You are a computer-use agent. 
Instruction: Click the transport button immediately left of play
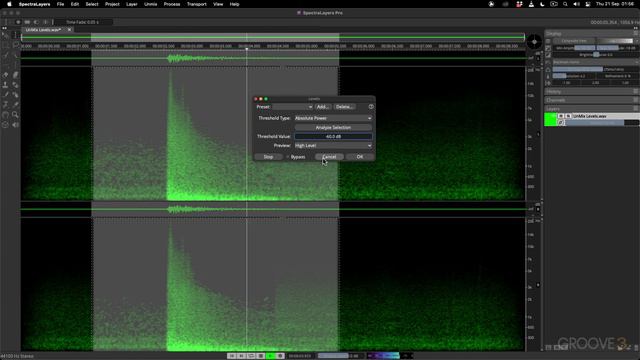coord(260,356)
